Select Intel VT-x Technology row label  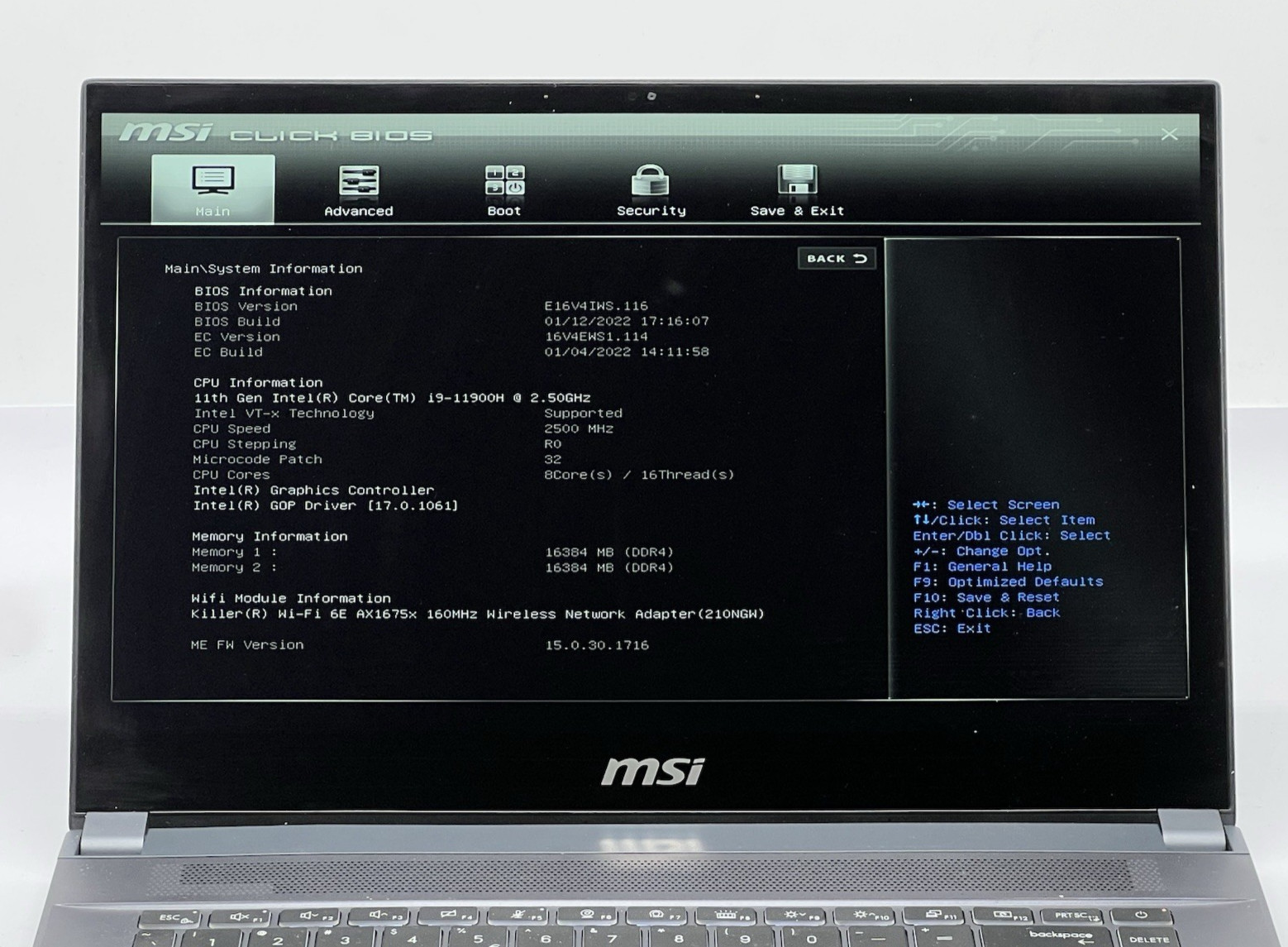284,414
